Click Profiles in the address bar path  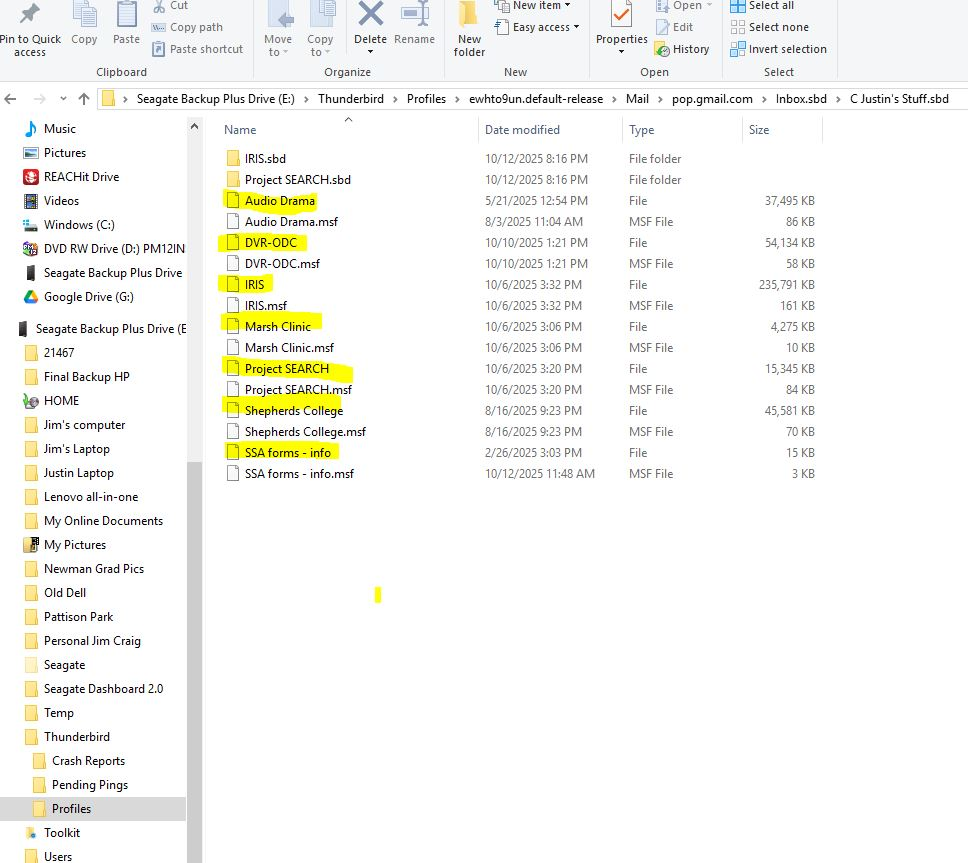click(426, 99)
